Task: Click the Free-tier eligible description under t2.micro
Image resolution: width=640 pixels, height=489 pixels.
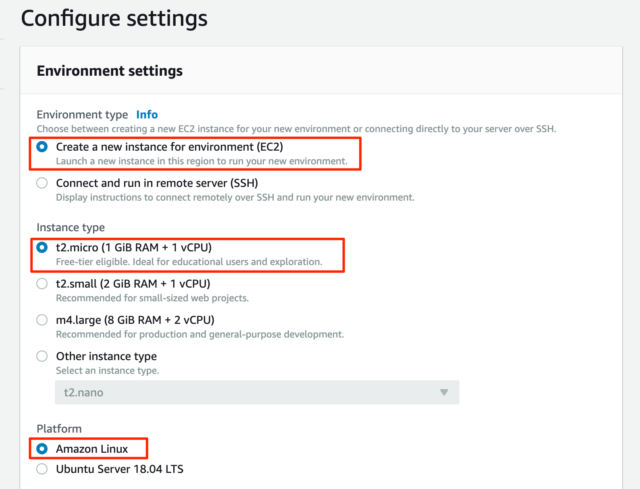Action: click(189, 262)
